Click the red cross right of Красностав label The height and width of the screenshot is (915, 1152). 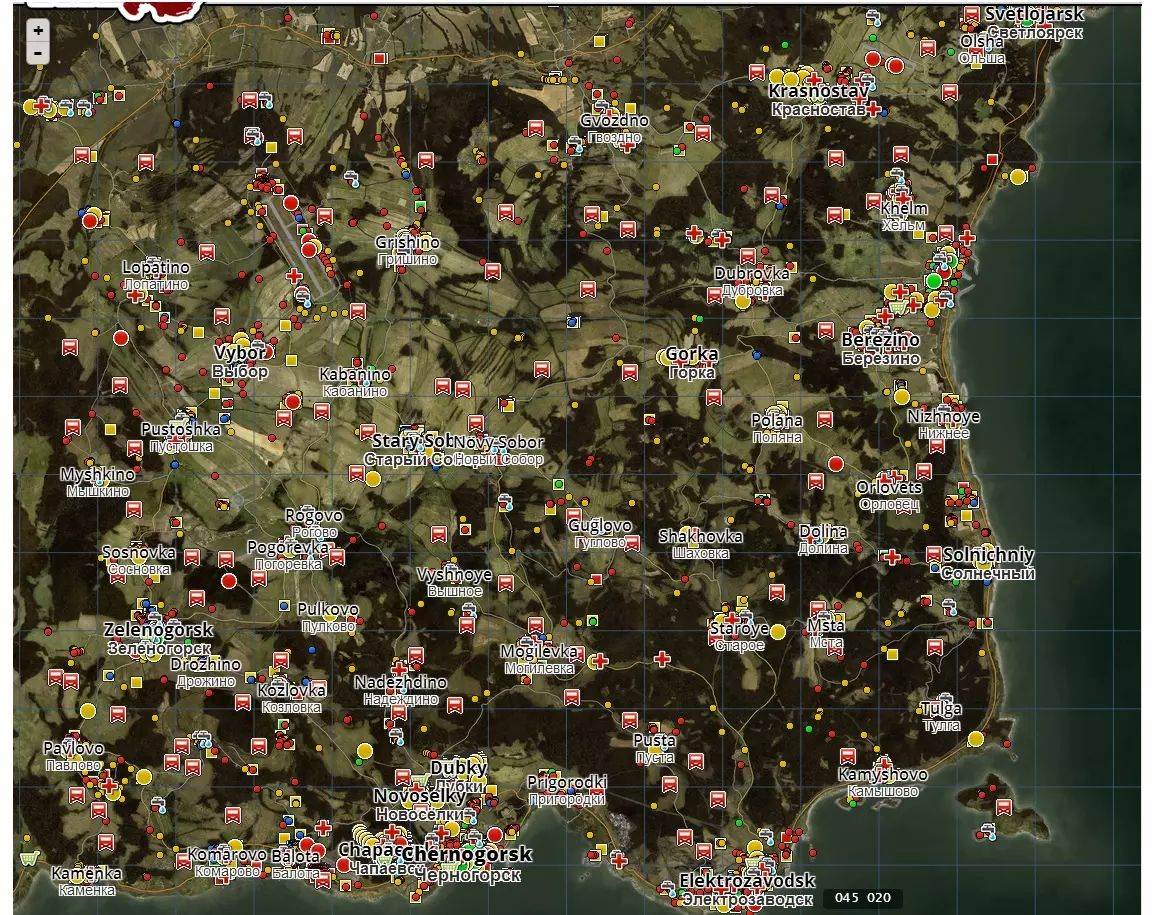(873, 109)
